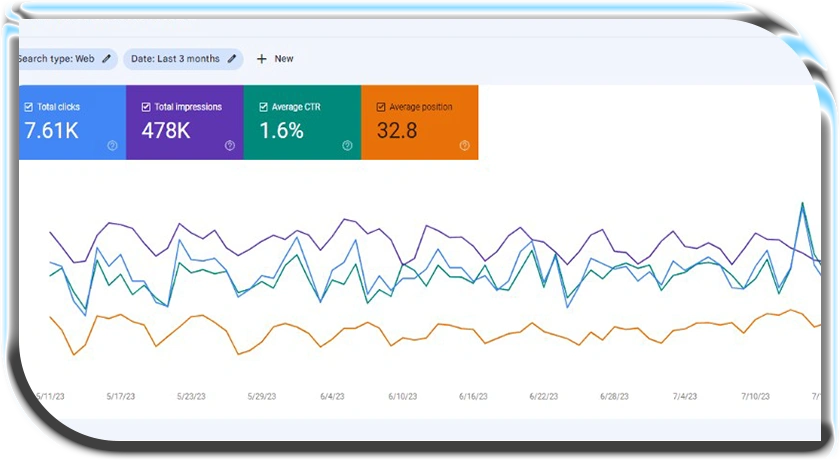Open the help icon on Total impressions card
Viewport: 840px width, 460px height.
coord(229,145)
